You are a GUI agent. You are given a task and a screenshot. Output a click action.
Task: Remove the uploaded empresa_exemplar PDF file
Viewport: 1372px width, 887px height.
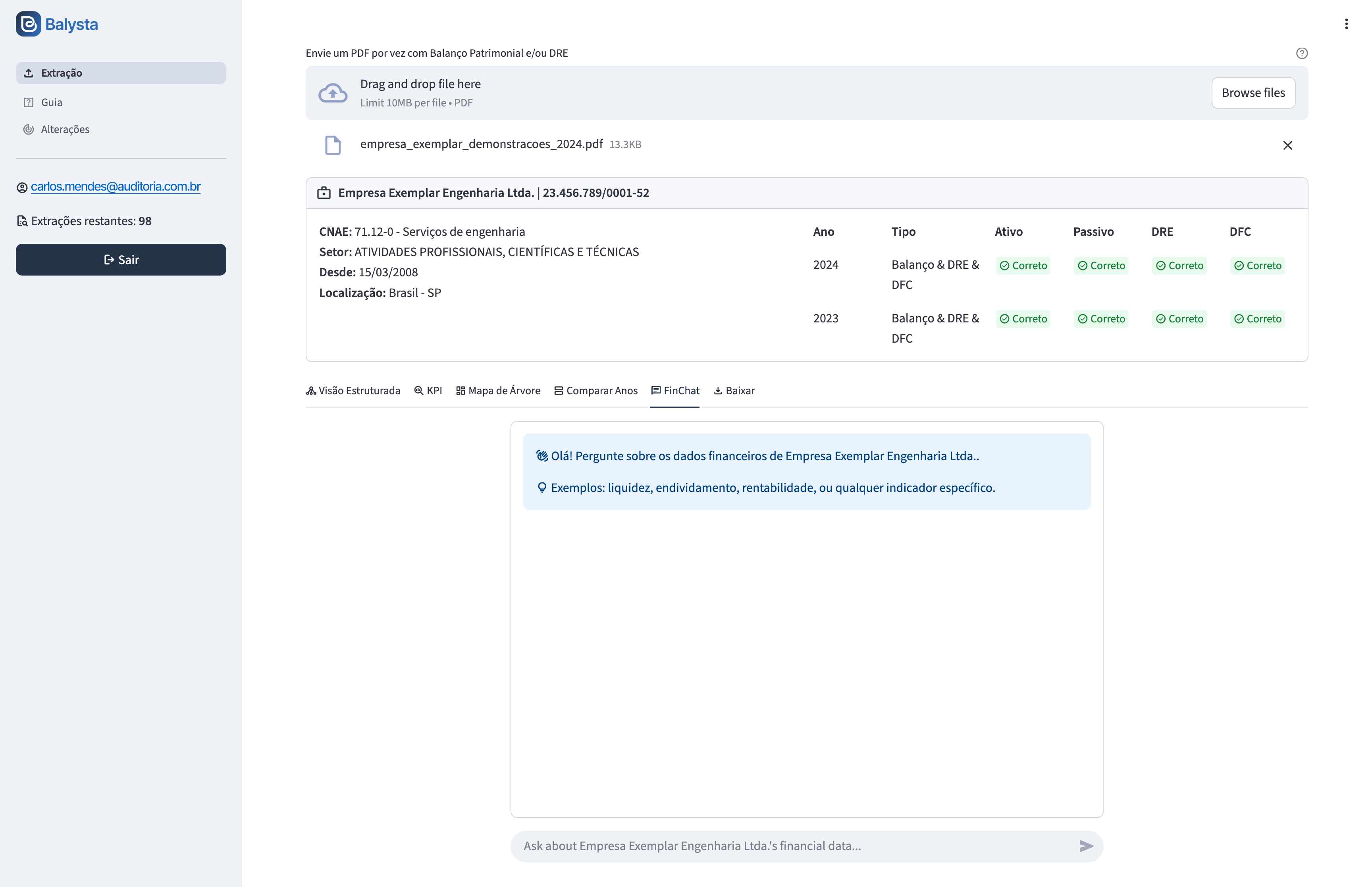pos(1287,145)
